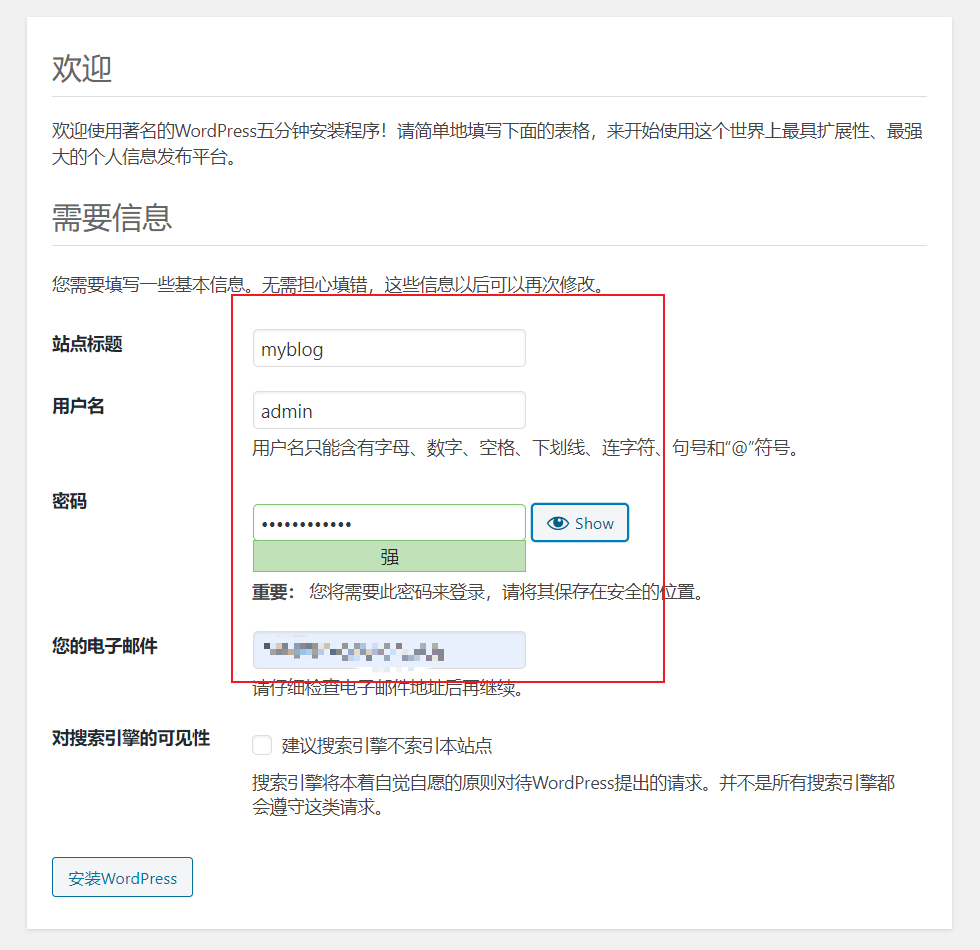Click the blurred email address field
980x950 pixels.
coord(389,650)
